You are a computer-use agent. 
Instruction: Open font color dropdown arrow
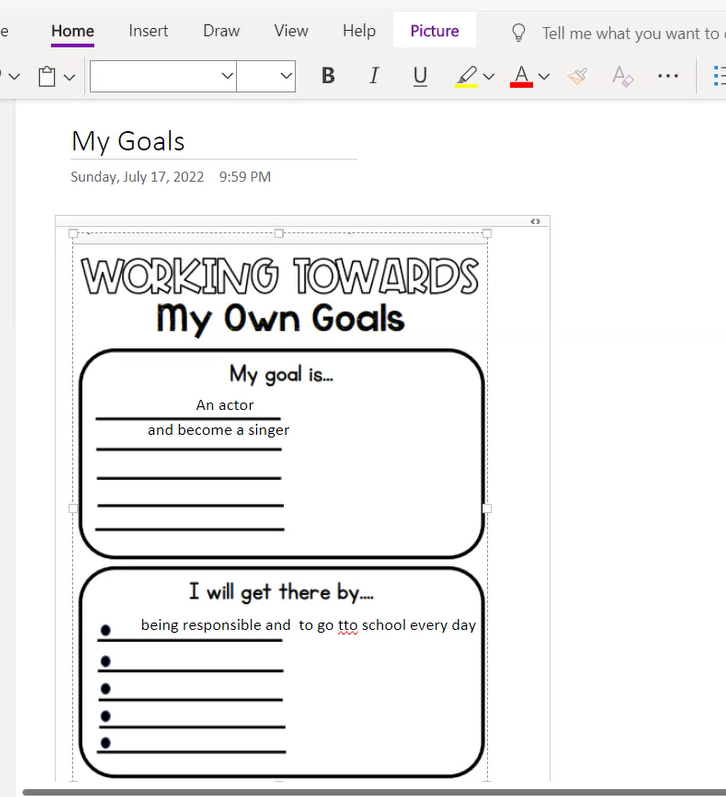tap(544, 77)
